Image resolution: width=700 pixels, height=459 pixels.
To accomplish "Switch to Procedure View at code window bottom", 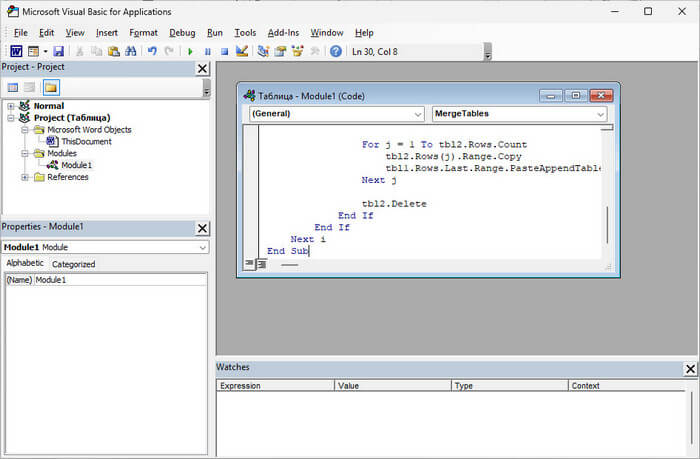I will pyautogui.click(x=249, y=265).
